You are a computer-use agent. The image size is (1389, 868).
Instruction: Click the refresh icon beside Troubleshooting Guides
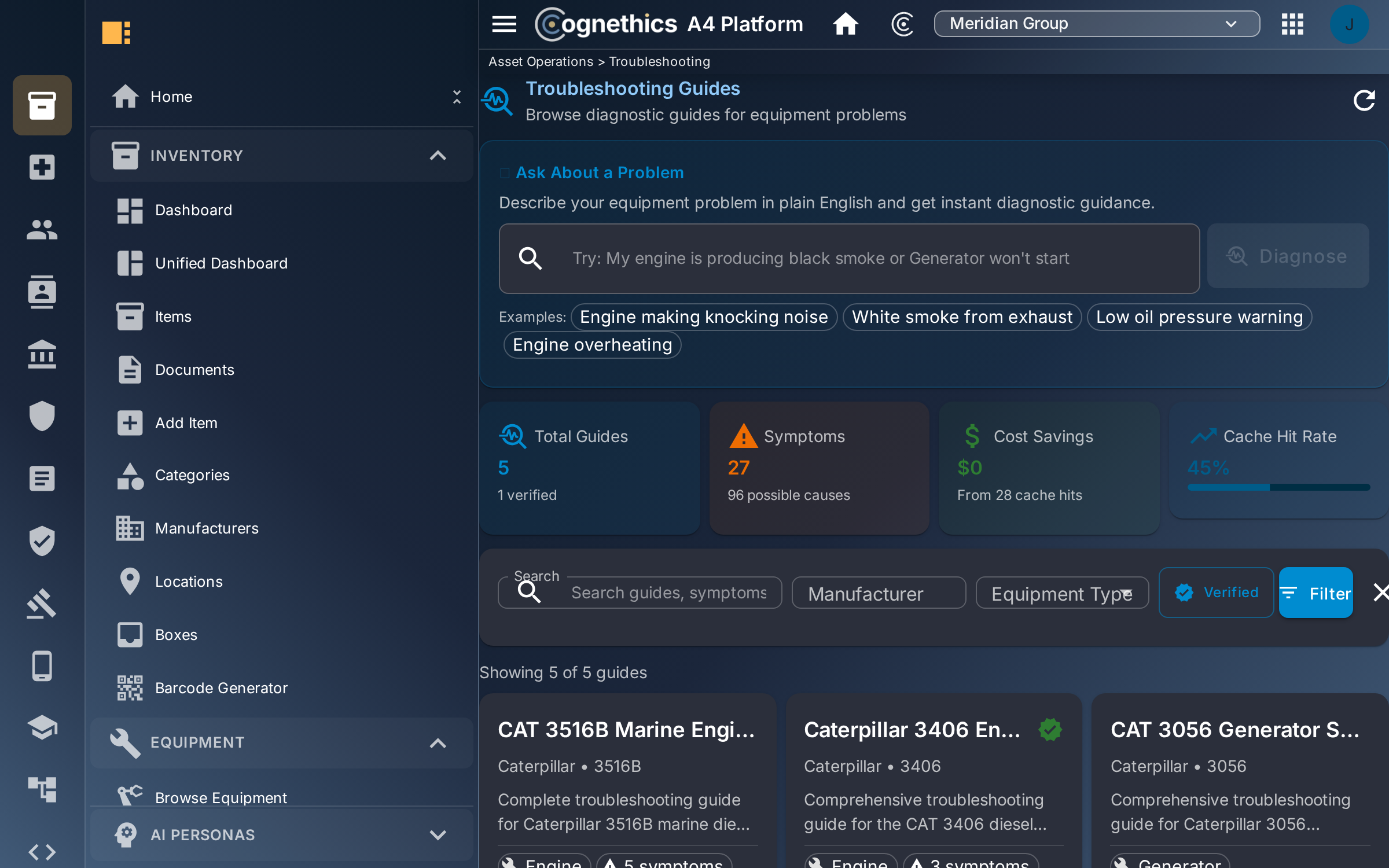(1364, 101)
